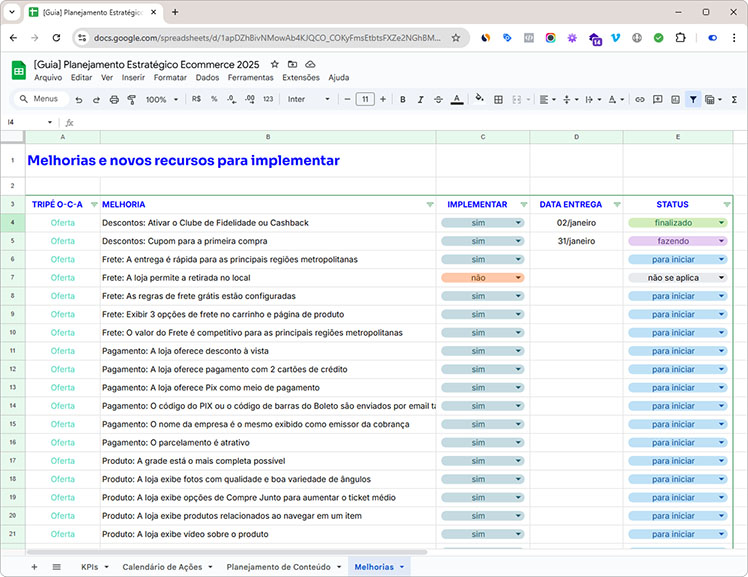Select the paint format roller

132,100
